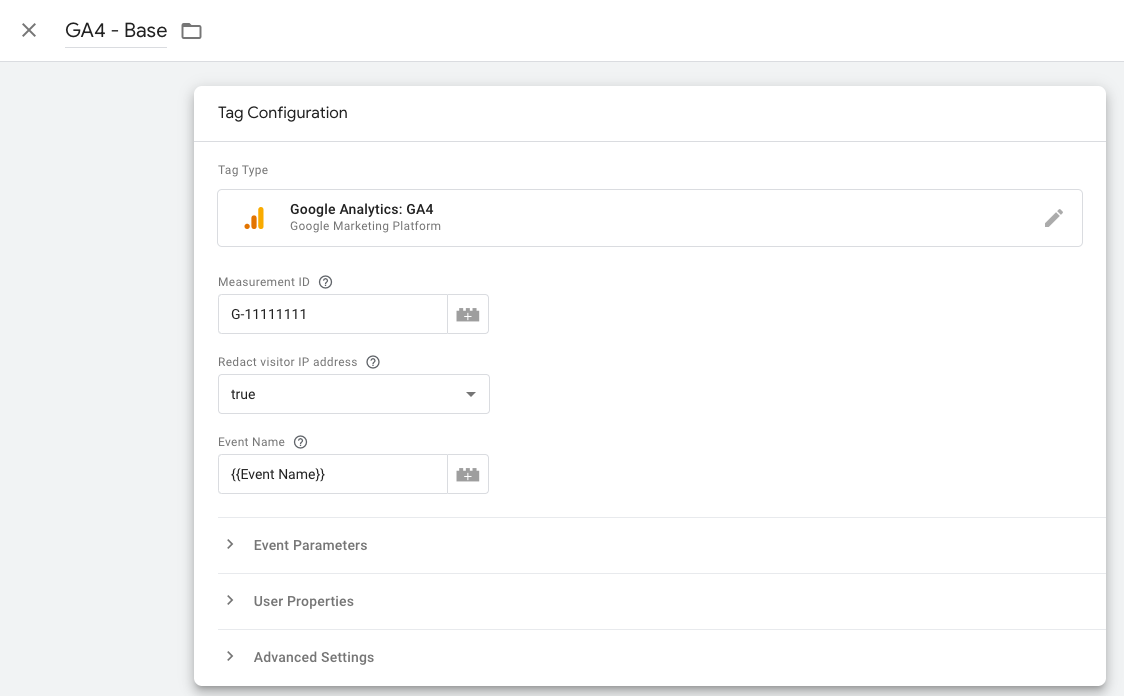This screenshot has height=696, width=1124.
Task: Click the Measurement ID input field
Action: coord(333,314)
